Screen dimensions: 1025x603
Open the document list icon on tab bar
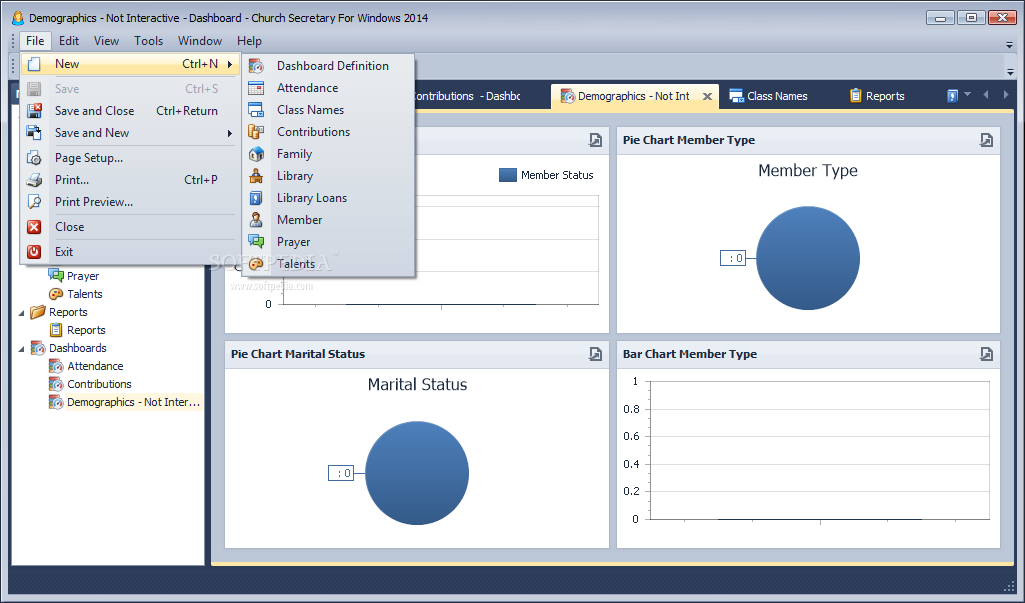(x=952, y=96)
